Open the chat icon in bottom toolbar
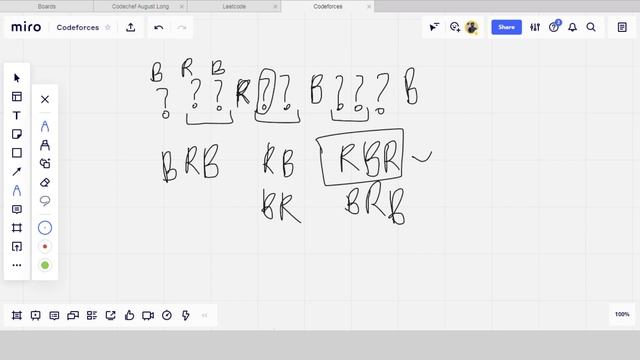This screenshot has width=640, height=360. pyautogui.click(x=73, y=316)
